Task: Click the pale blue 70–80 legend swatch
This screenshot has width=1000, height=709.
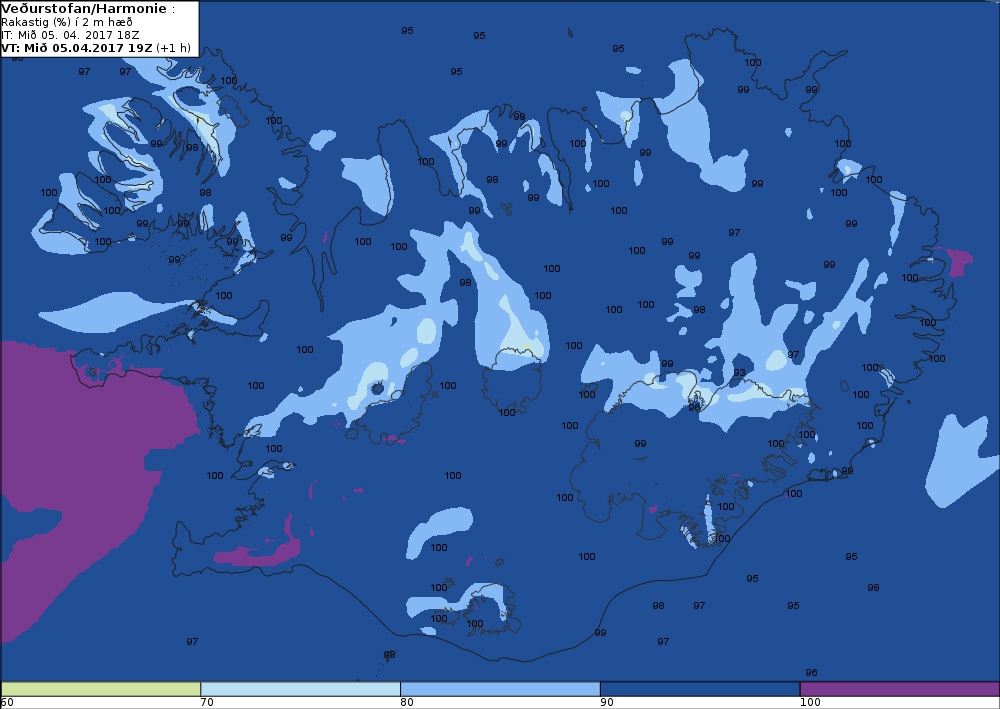Action: 300,689
